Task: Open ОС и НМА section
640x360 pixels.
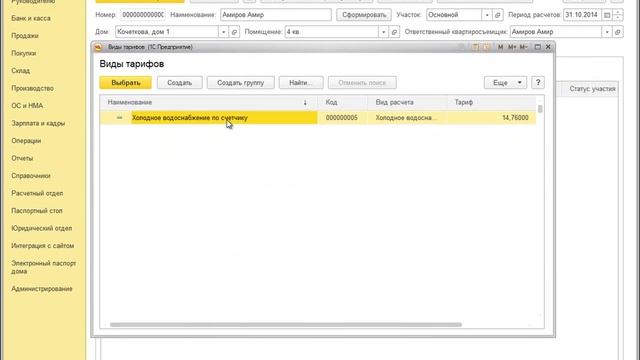Action: (27, 106)
